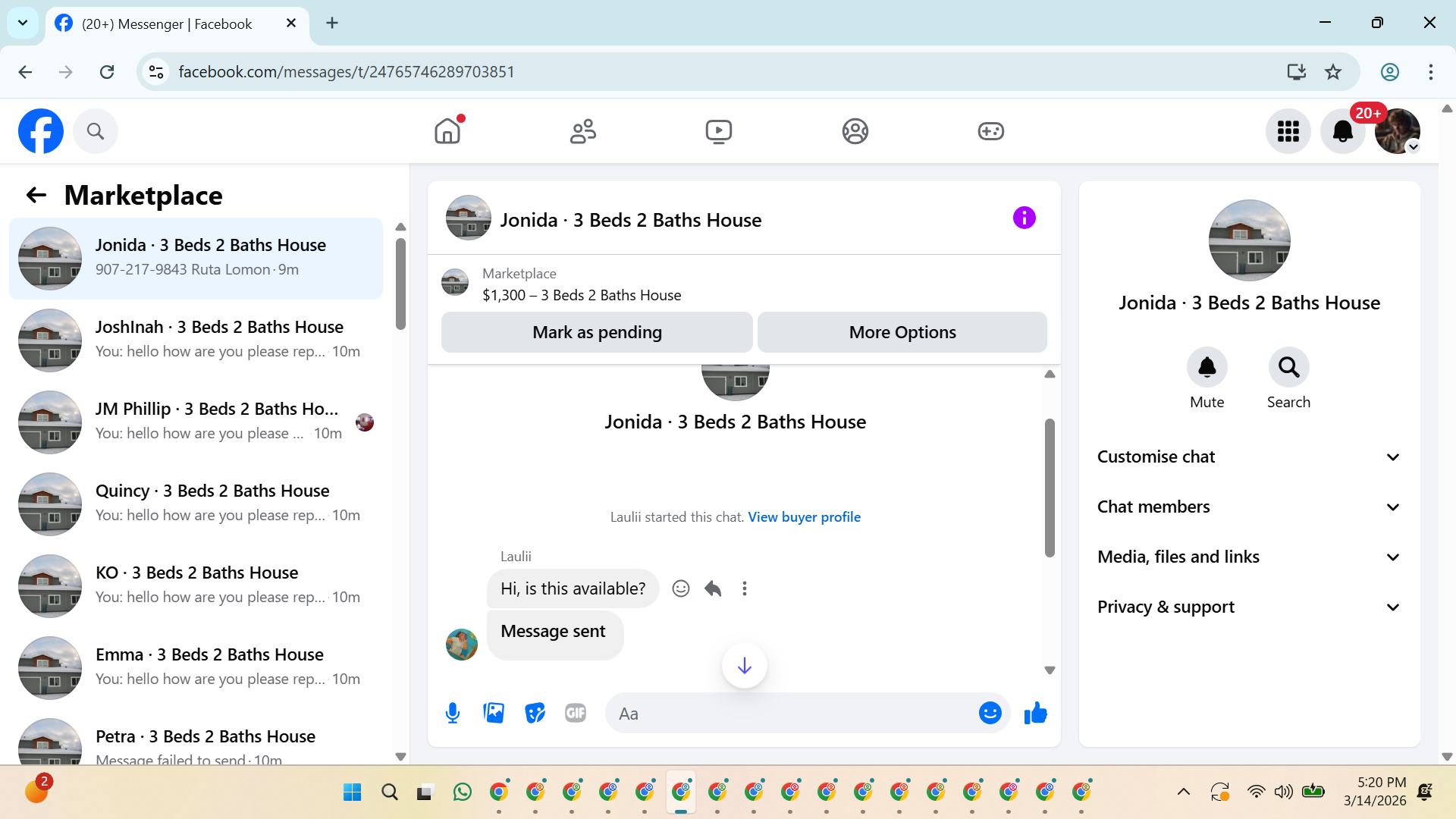Expand Media, files and links section

pos(1249,557)
